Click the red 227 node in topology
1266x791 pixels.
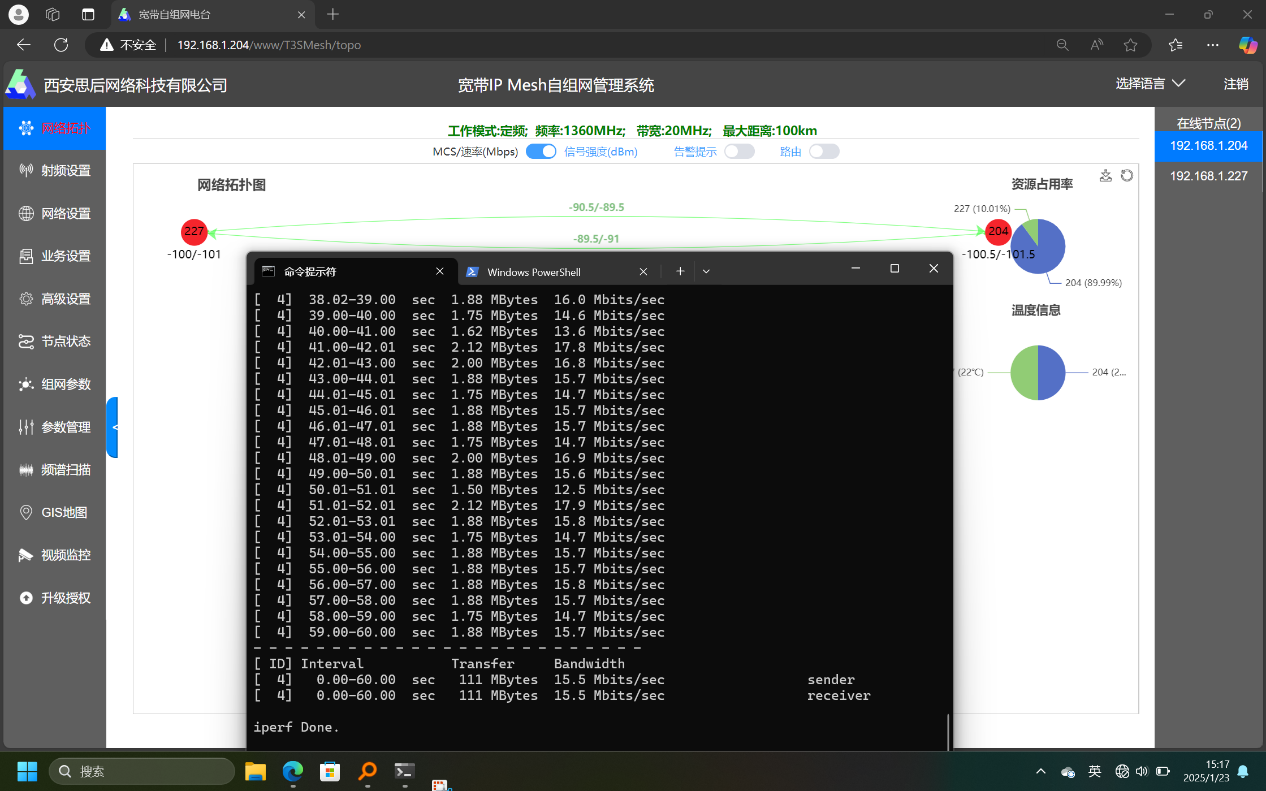tap(194, 231)
